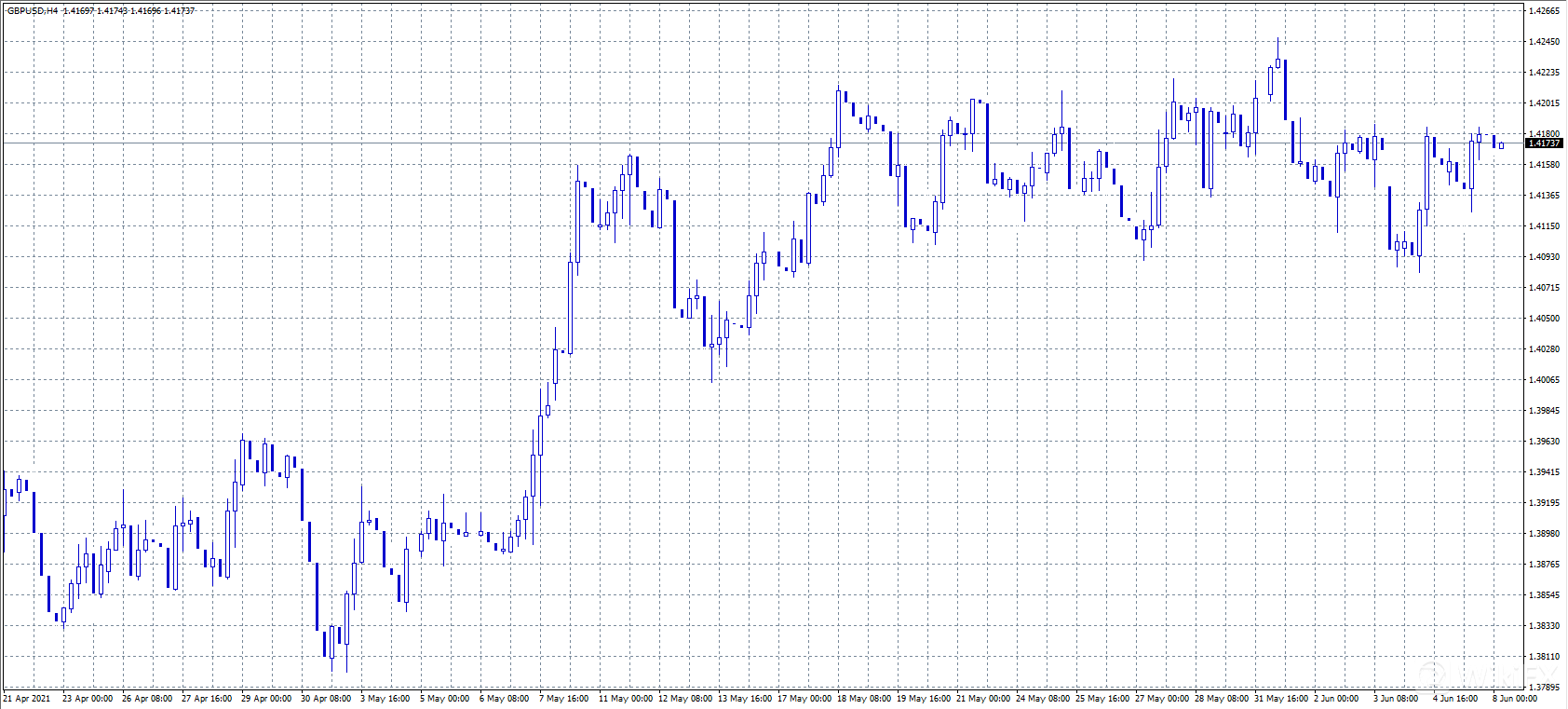Click the GBPUSD,H4 chart title label
This screenshot has width=1568, height=709.
[x=33, y=11]
